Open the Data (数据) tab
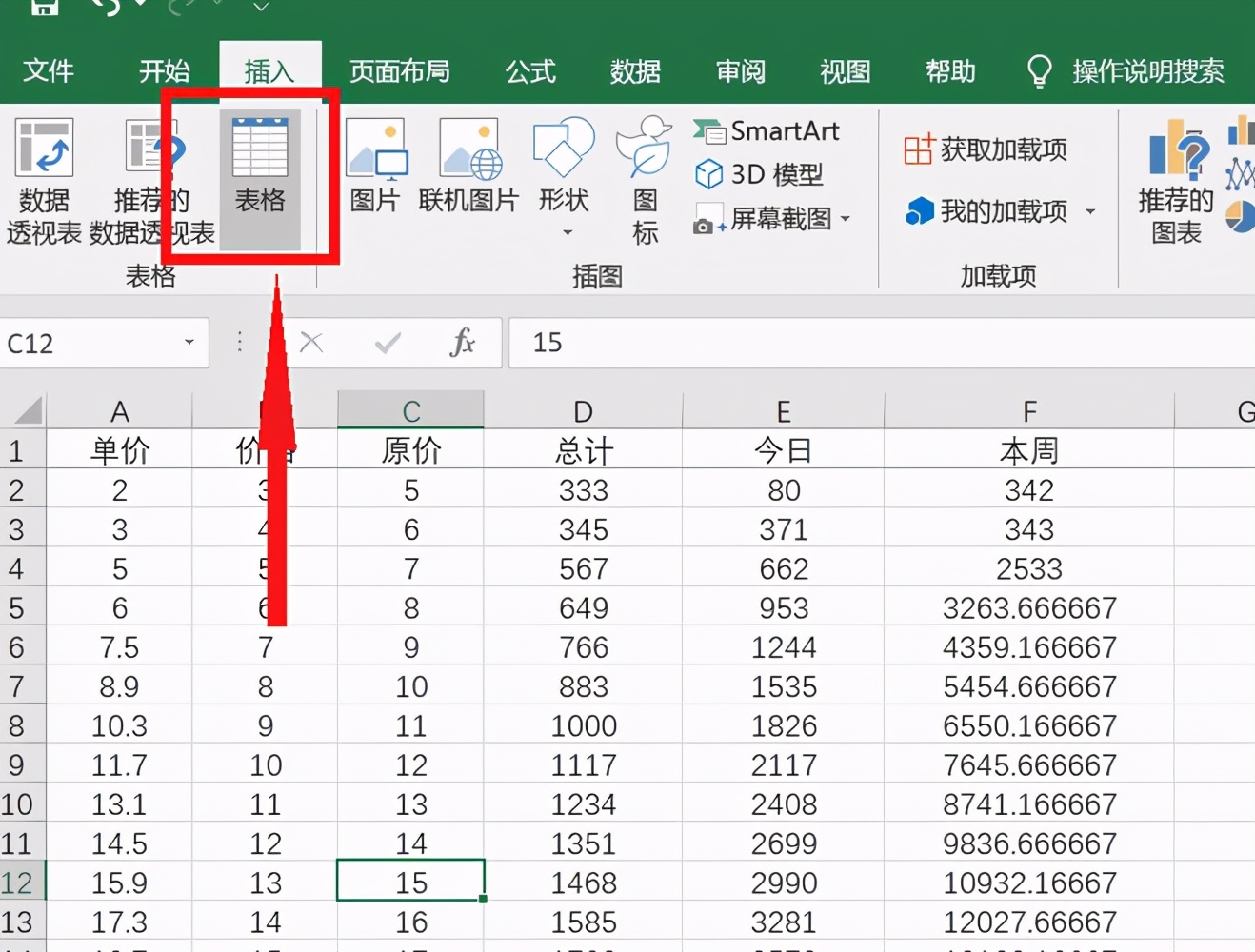This screenshot has width=1255, height=952. tap(635, 71)
